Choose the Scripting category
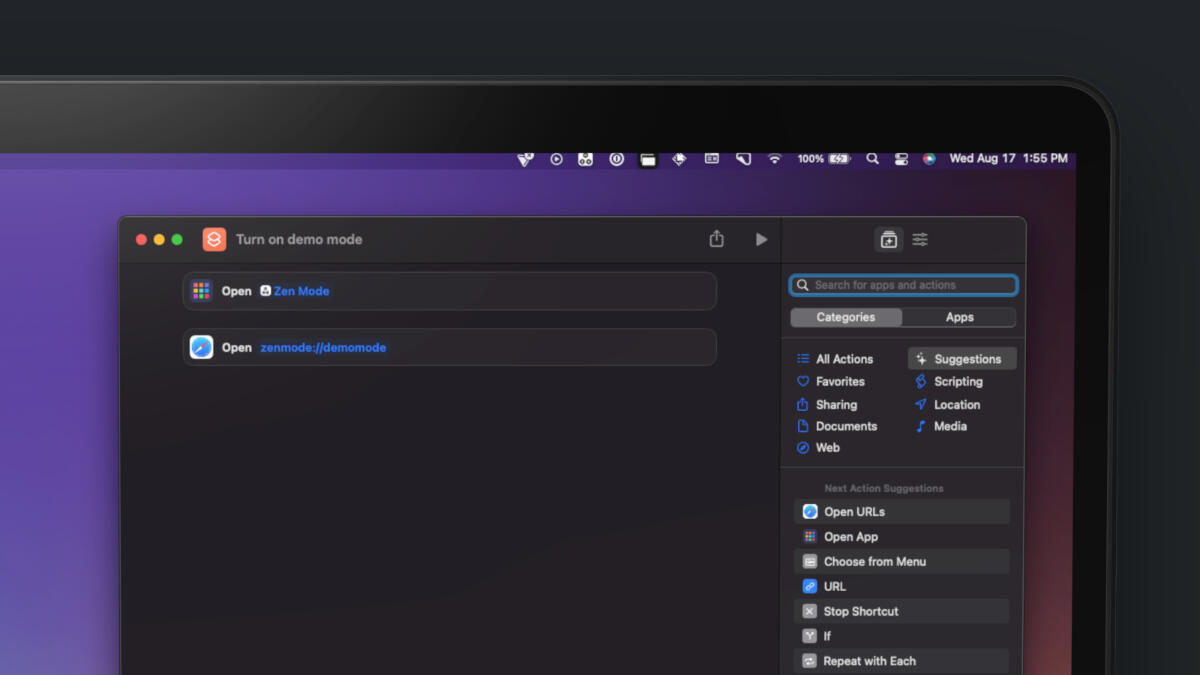Viewport: 1200px width, 675px height. [957, 382]
